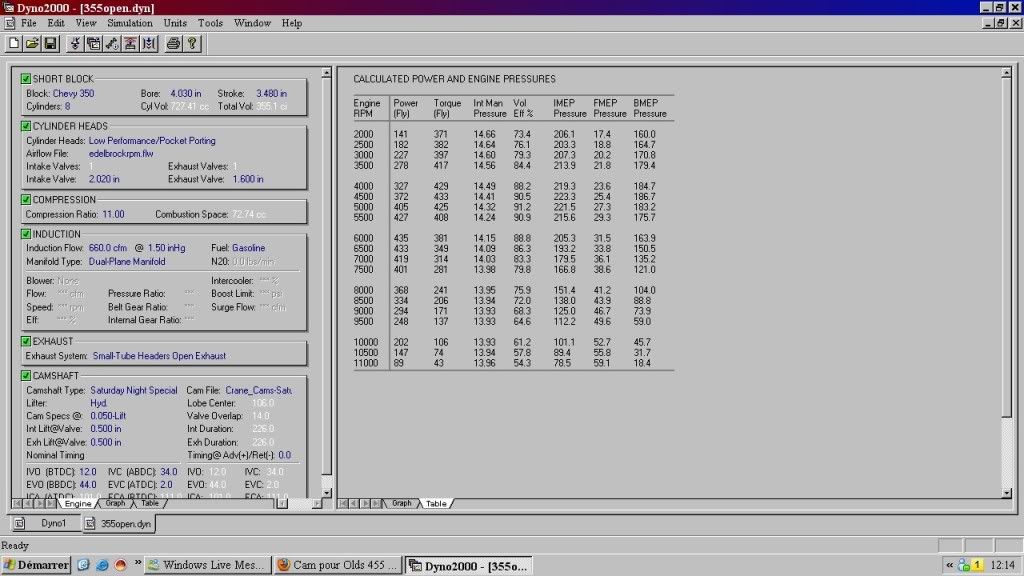The height and width of the screenshot is (576, 1024).
Task: Open the Window menu
Action: click(x=252, y=23)
